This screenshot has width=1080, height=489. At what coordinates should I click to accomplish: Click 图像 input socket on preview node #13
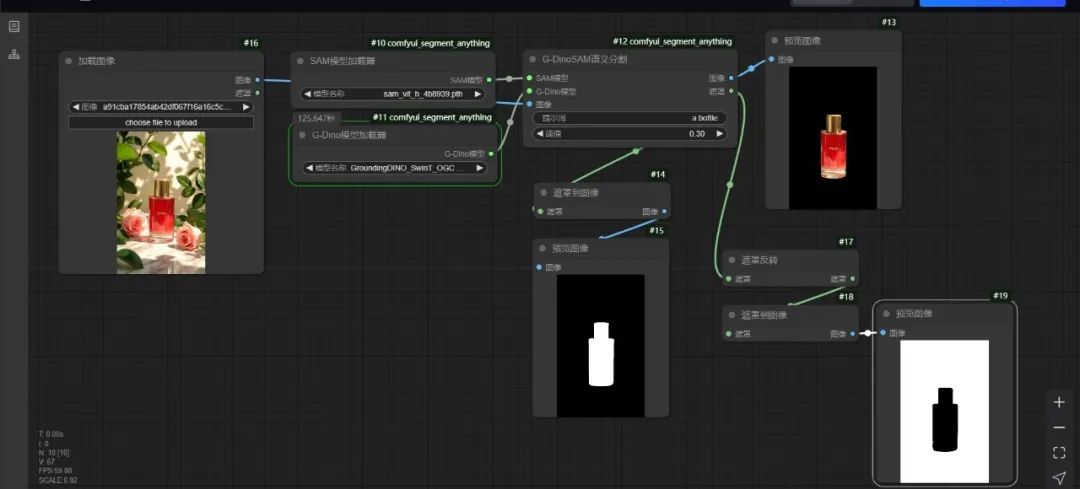tap(771, 59)
